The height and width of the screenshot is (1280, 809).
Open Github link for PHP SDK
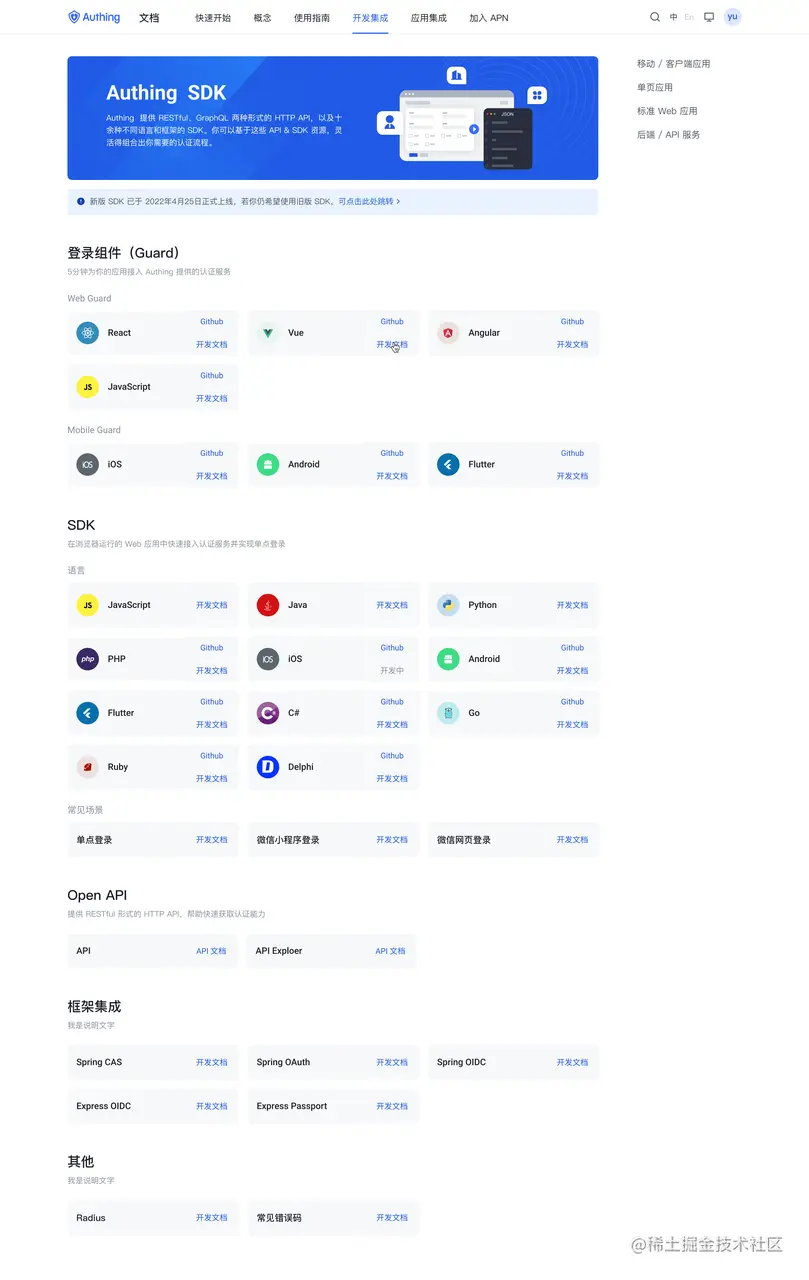[x=212, y=648]
